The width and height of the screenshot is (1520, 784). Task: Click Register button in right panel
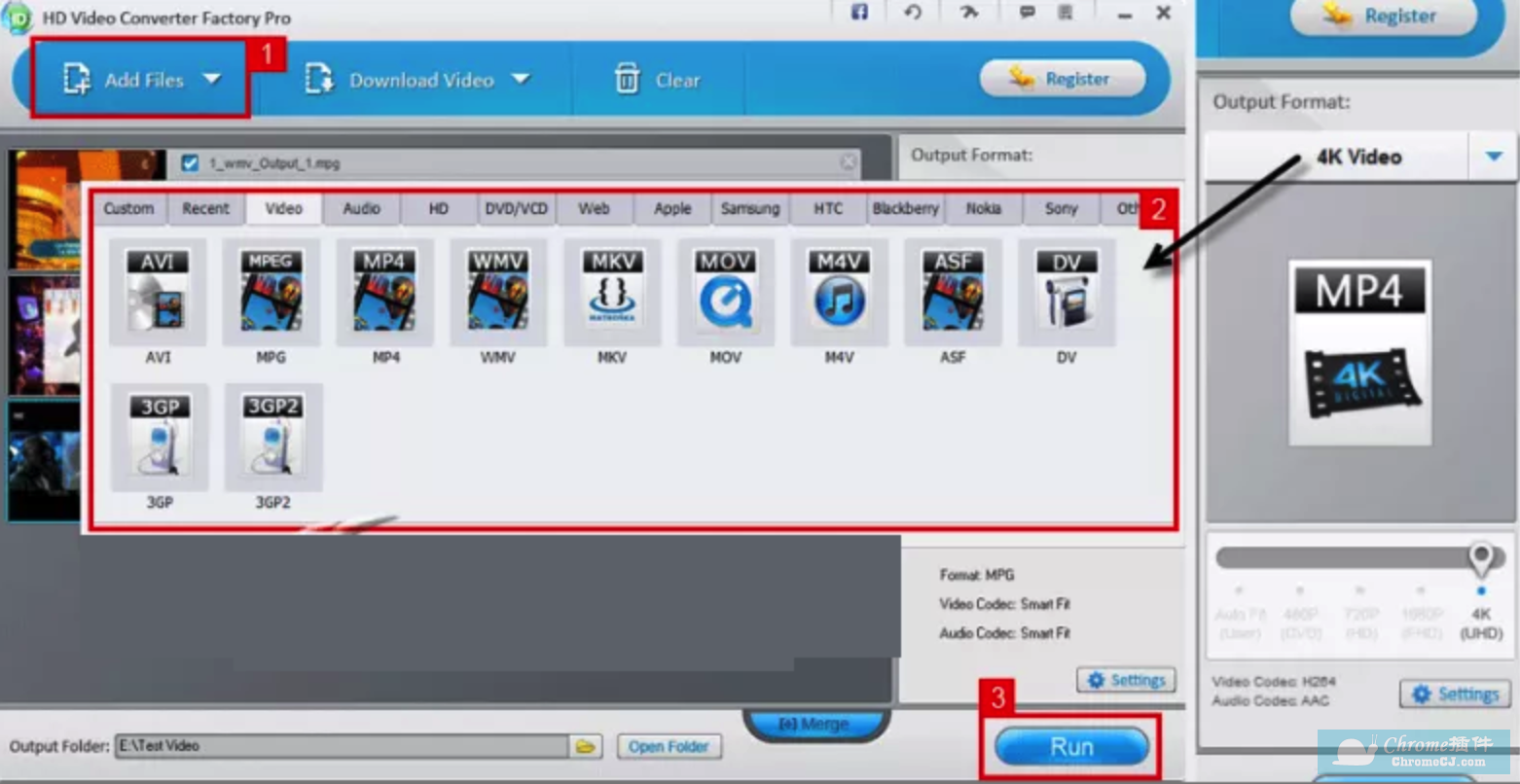tap(1384, 17)
